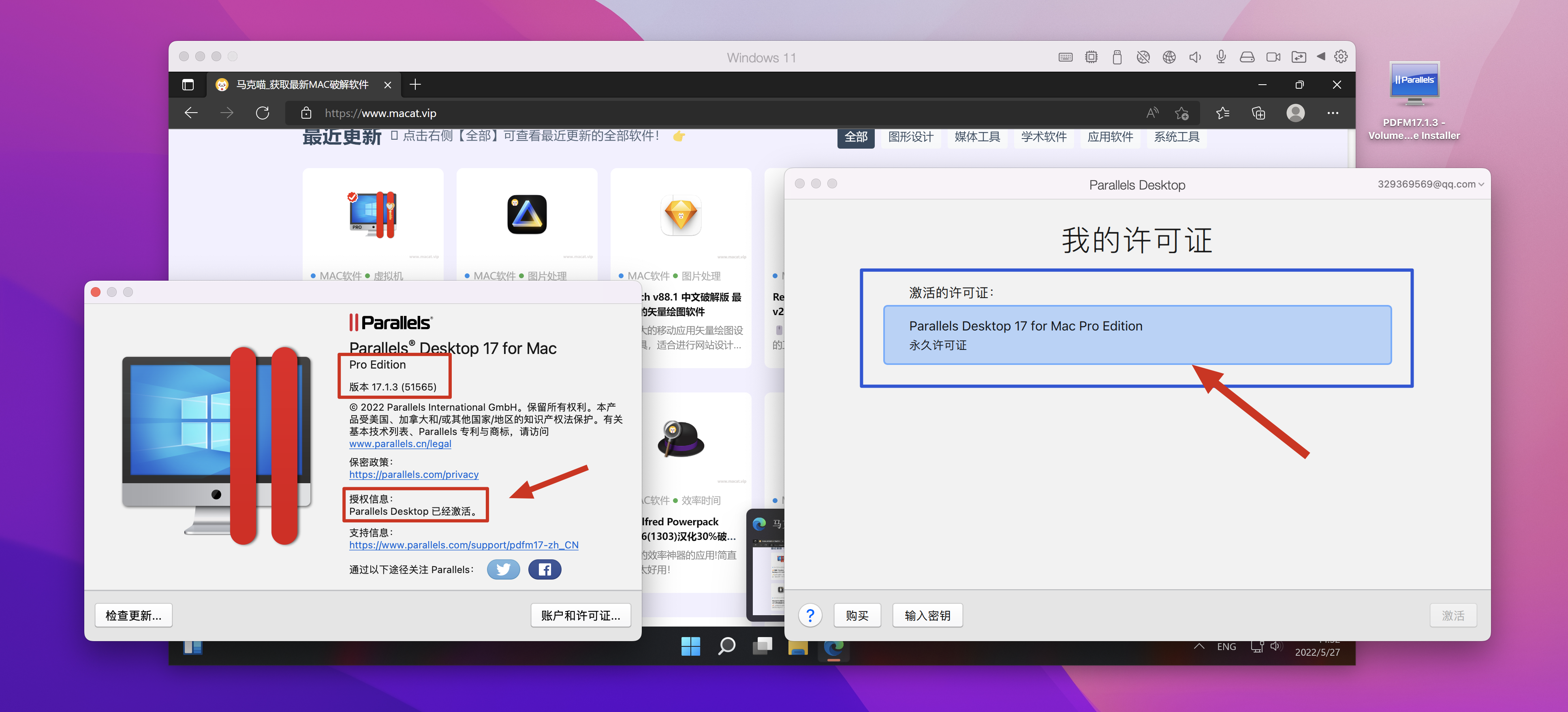Screen dimensions: 1568x712
Task: Click the camera icon in VM titlebar
Action: (1273, 57)
